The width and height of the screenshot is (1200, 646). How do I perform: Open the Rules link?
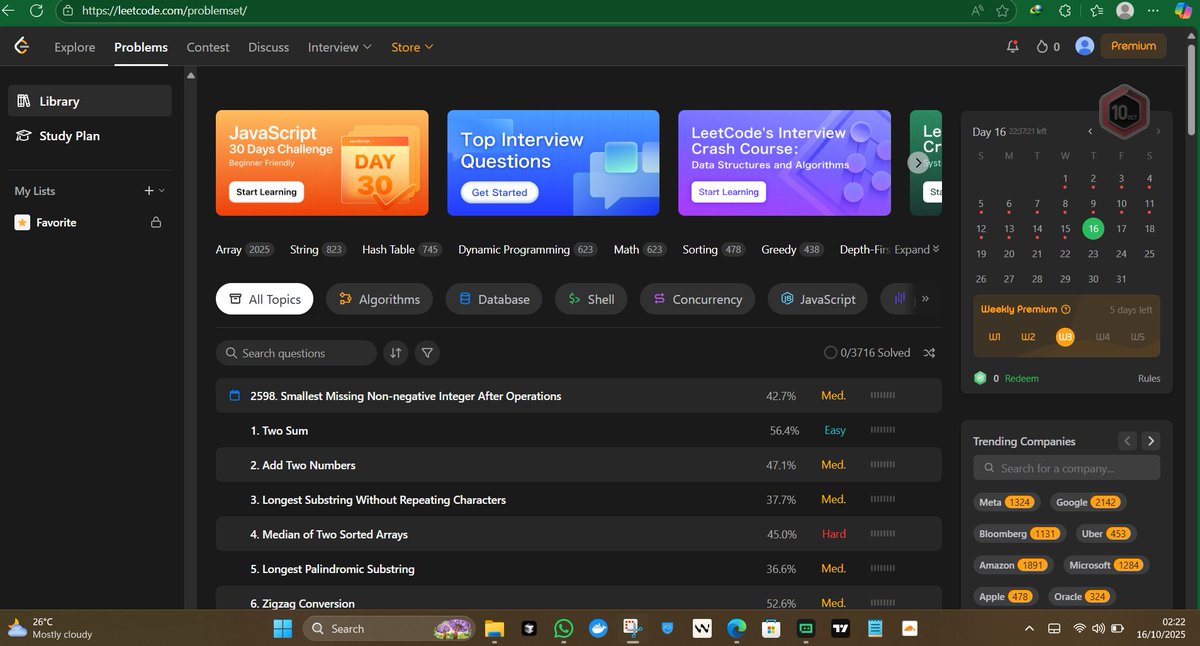point(1149,378)
